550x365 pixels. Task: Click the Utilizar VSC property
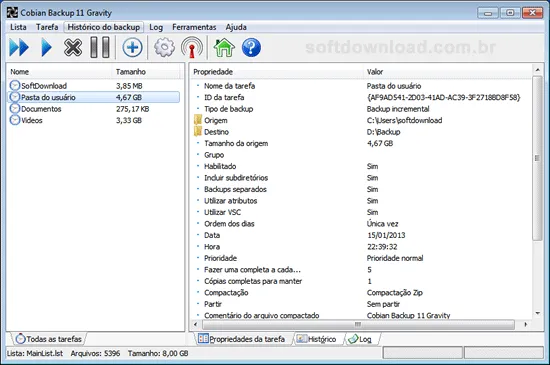(x=223, y=212)
